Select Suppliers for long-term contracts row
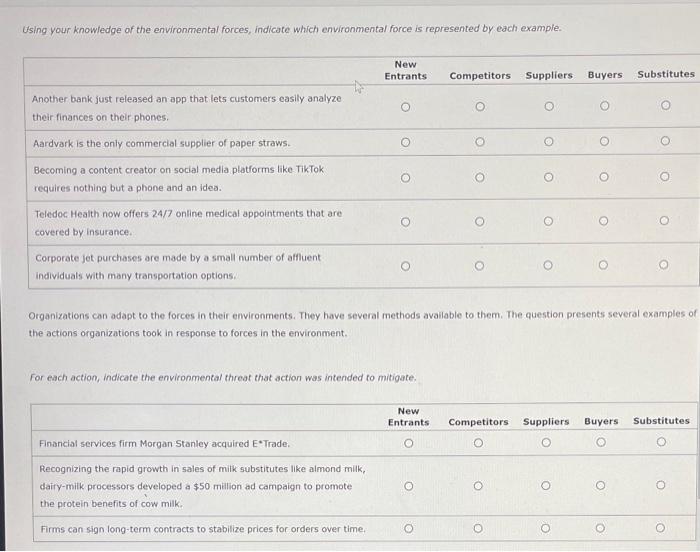 click(546, 528)
